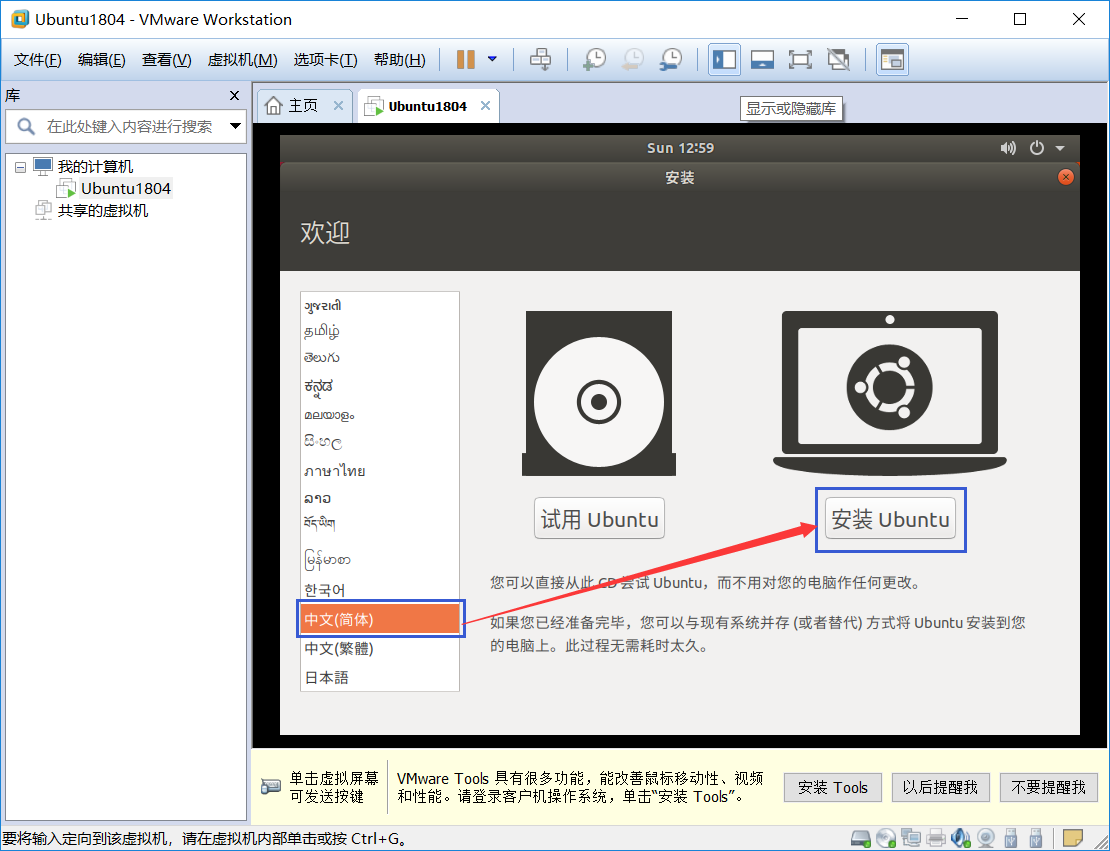1110x851 pixels.
Task: Switch to the Ubuntu1804 tab
Action: pyautogui.click(x=427, y=106)
